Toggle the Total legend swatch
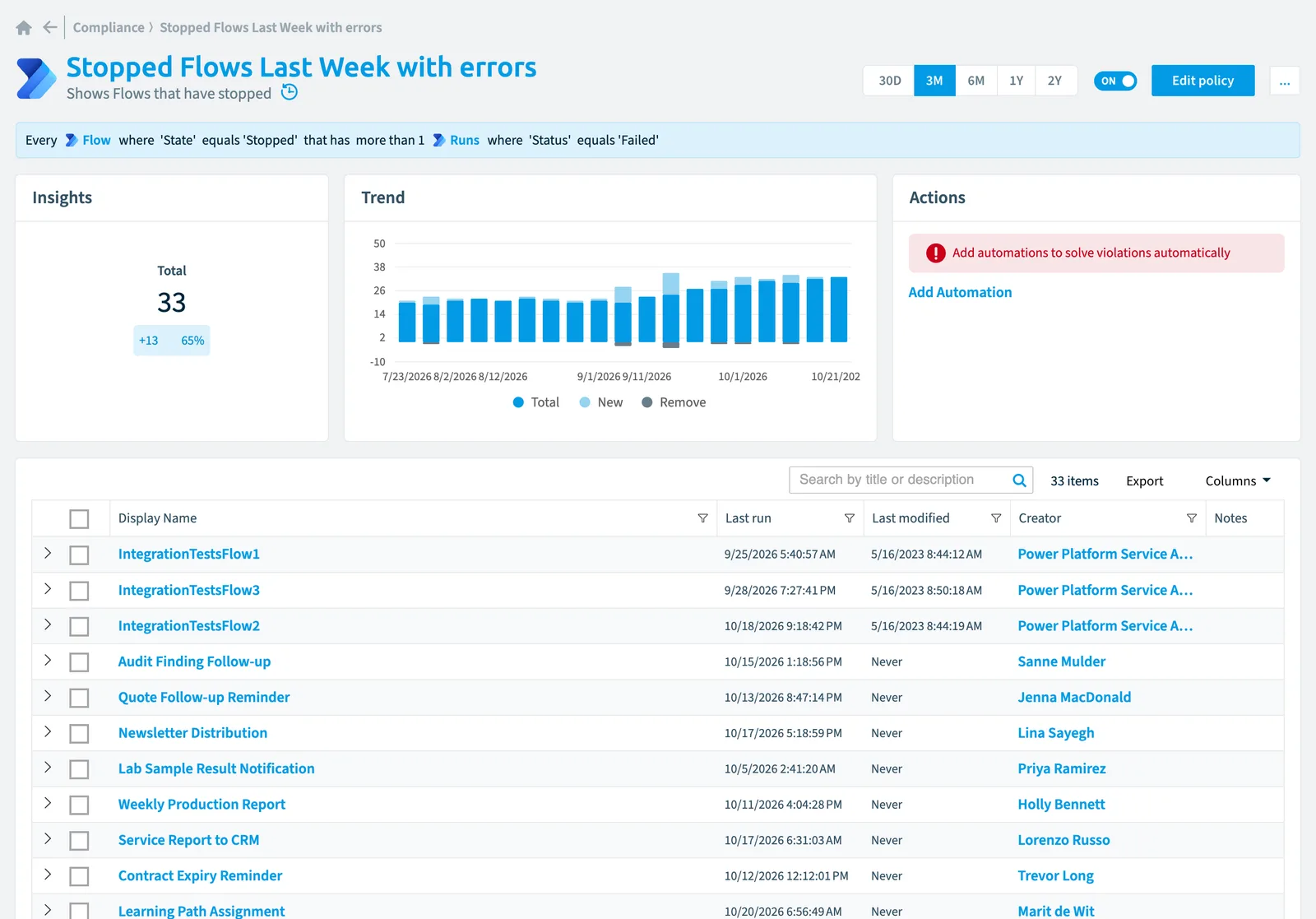Viewport: 1316px width, 919px height. point(518,402)
